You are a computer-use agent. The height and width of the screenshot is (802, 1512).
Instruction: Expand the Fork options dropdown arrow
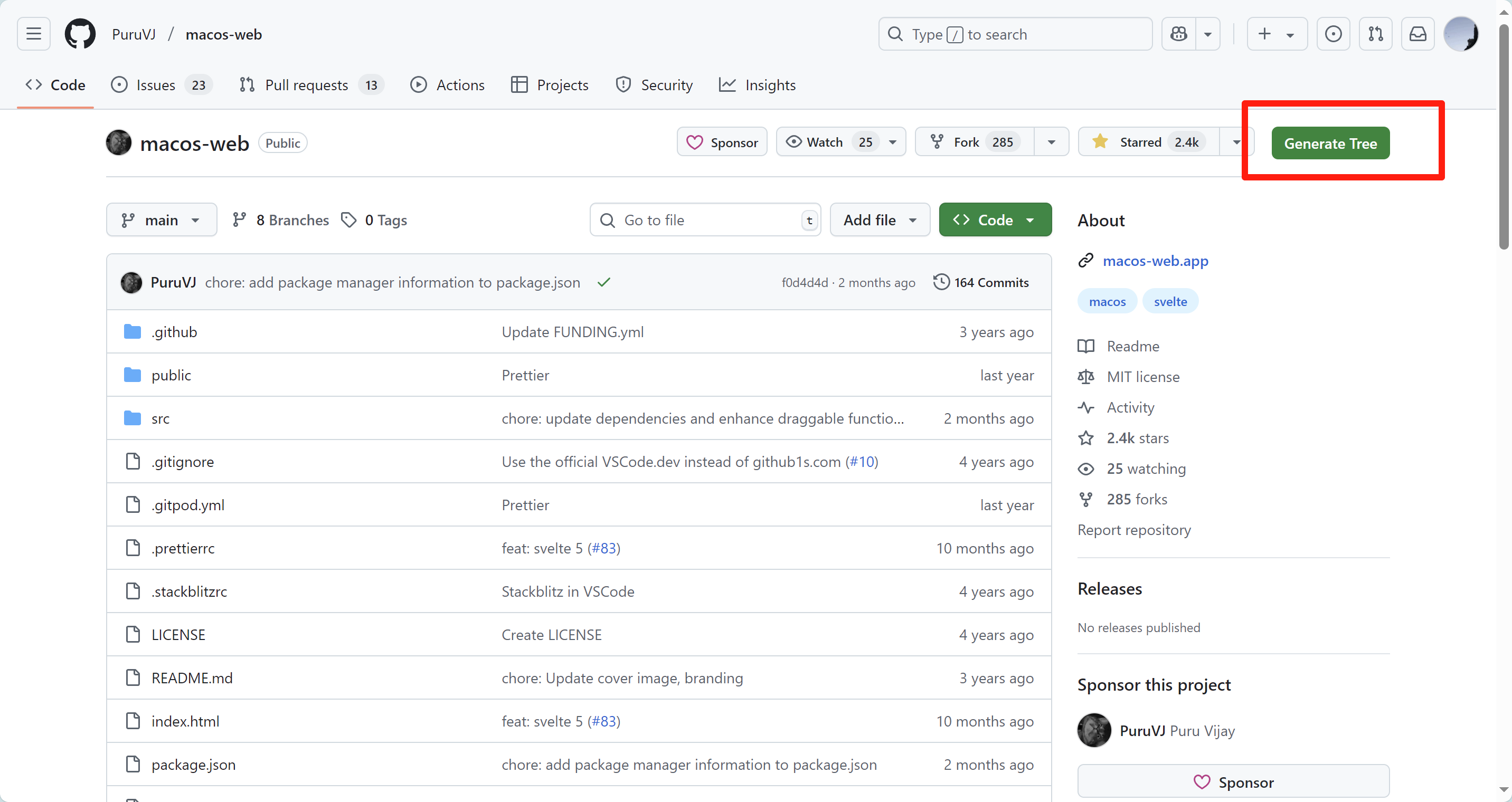tap(1051, 142)
